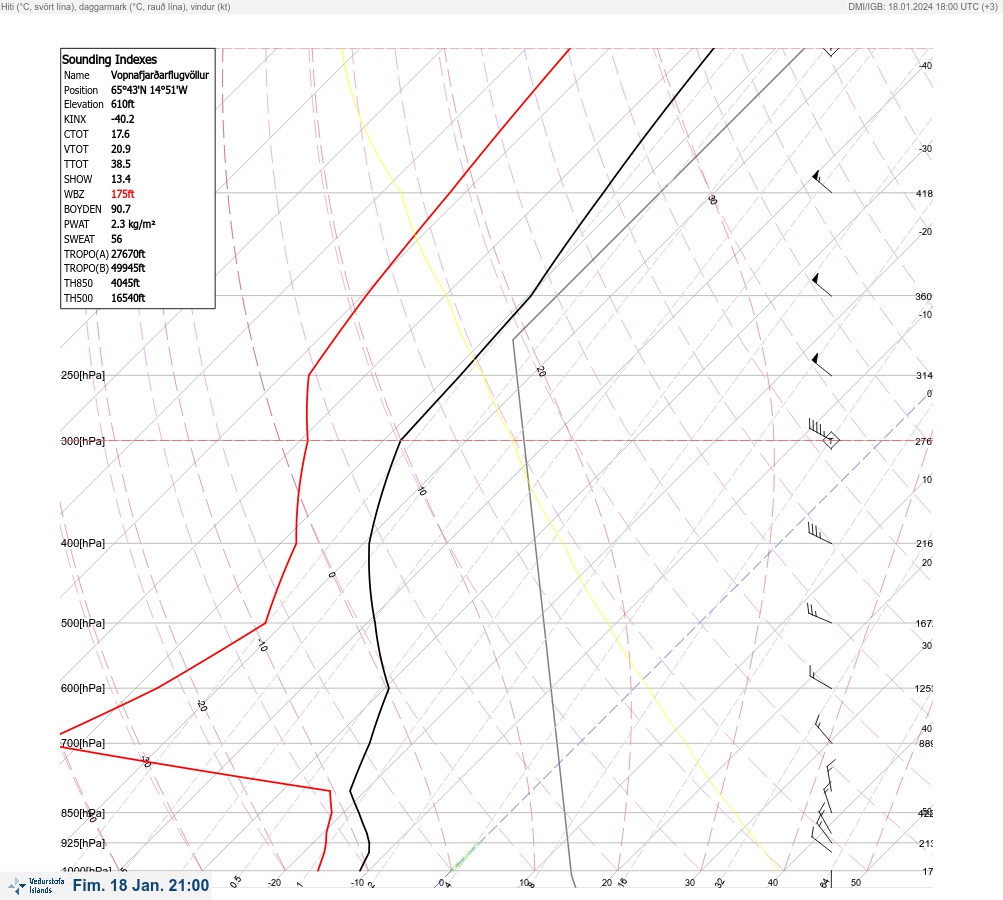Click the 314 height label on right axis
This screenshot has height=900, width=1003.
point(924,375)
